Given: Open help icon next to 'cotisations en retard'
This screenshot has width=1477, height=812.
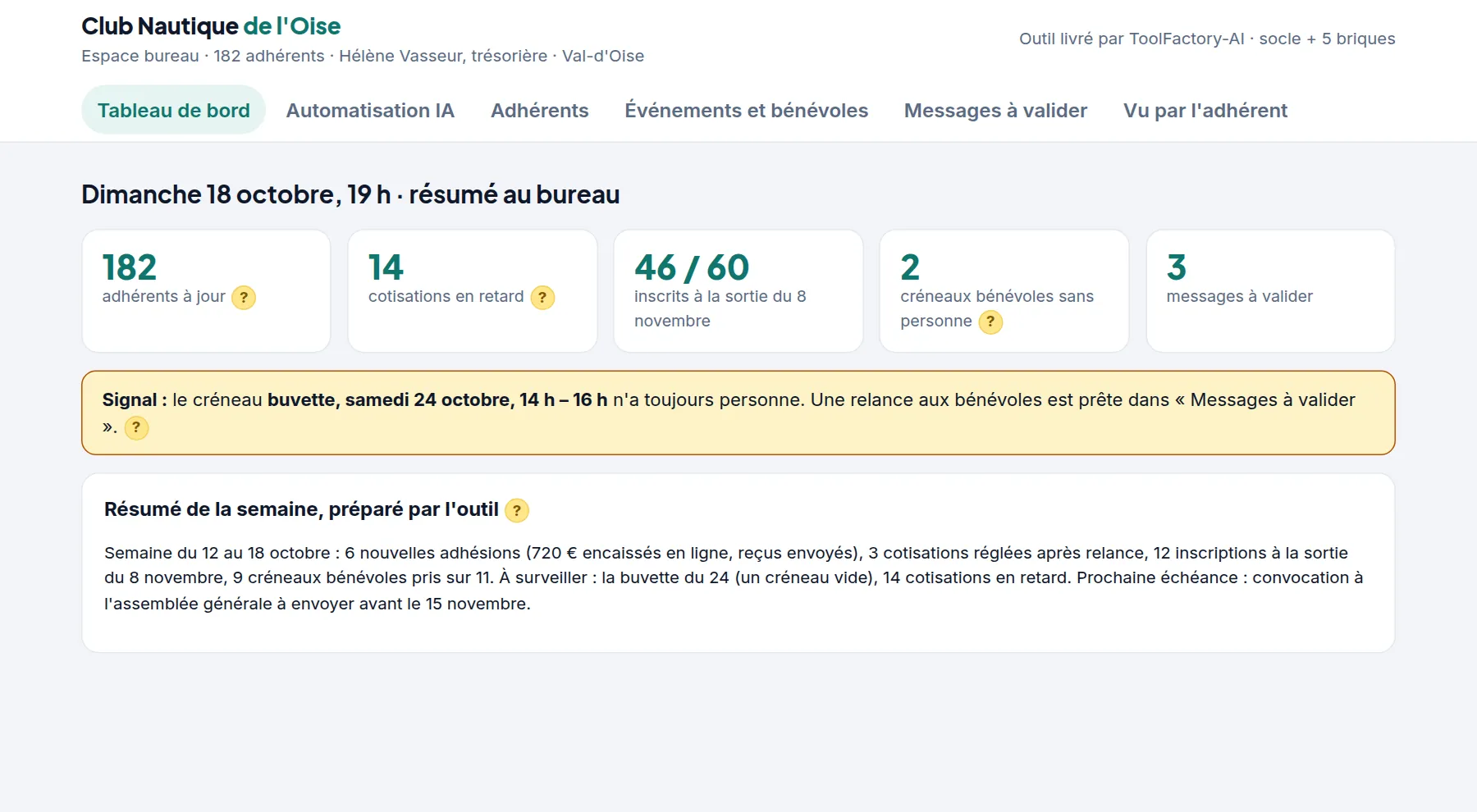Looking at the screenshot, I should (x=542, y=297).
